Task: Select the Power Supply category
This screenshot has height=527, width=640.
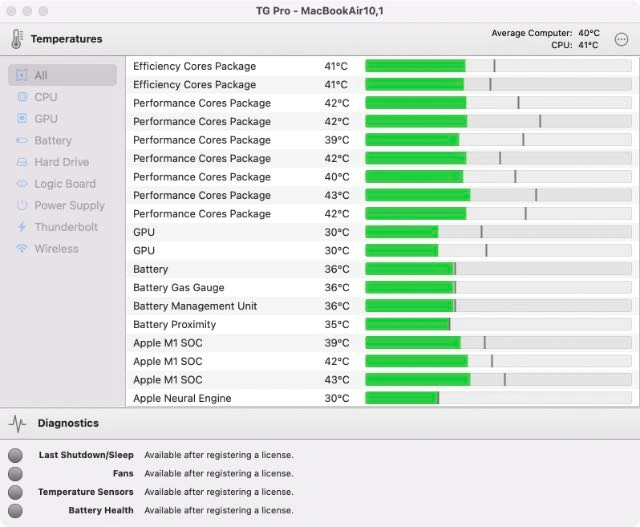Action: [62, 205]
